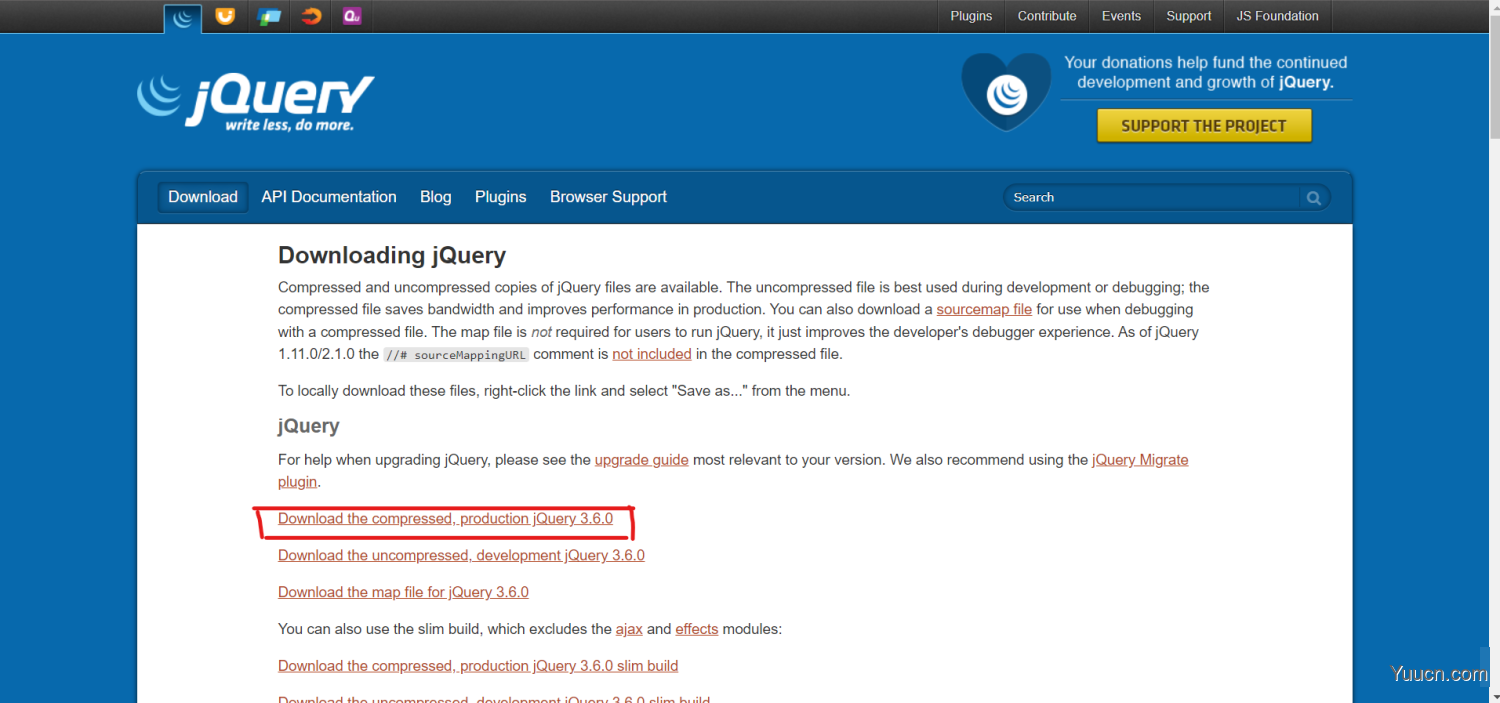
Task: Click the SUPPORT THE PROJECT button
Action: click(1204, 125)
